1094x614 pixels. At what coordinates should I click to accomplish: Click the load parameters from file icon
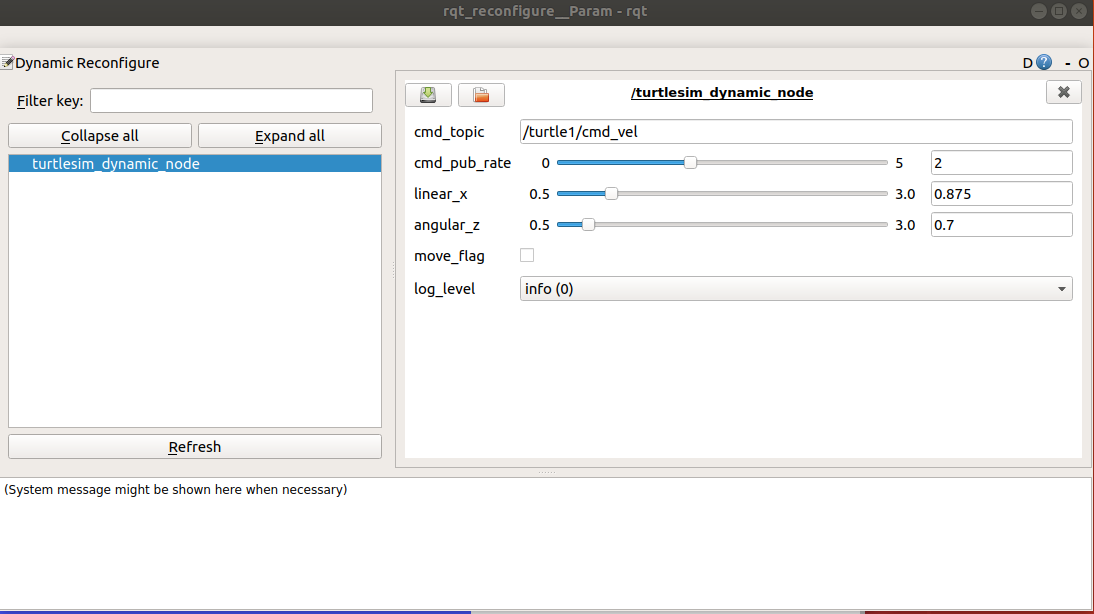tap(481, 94)
